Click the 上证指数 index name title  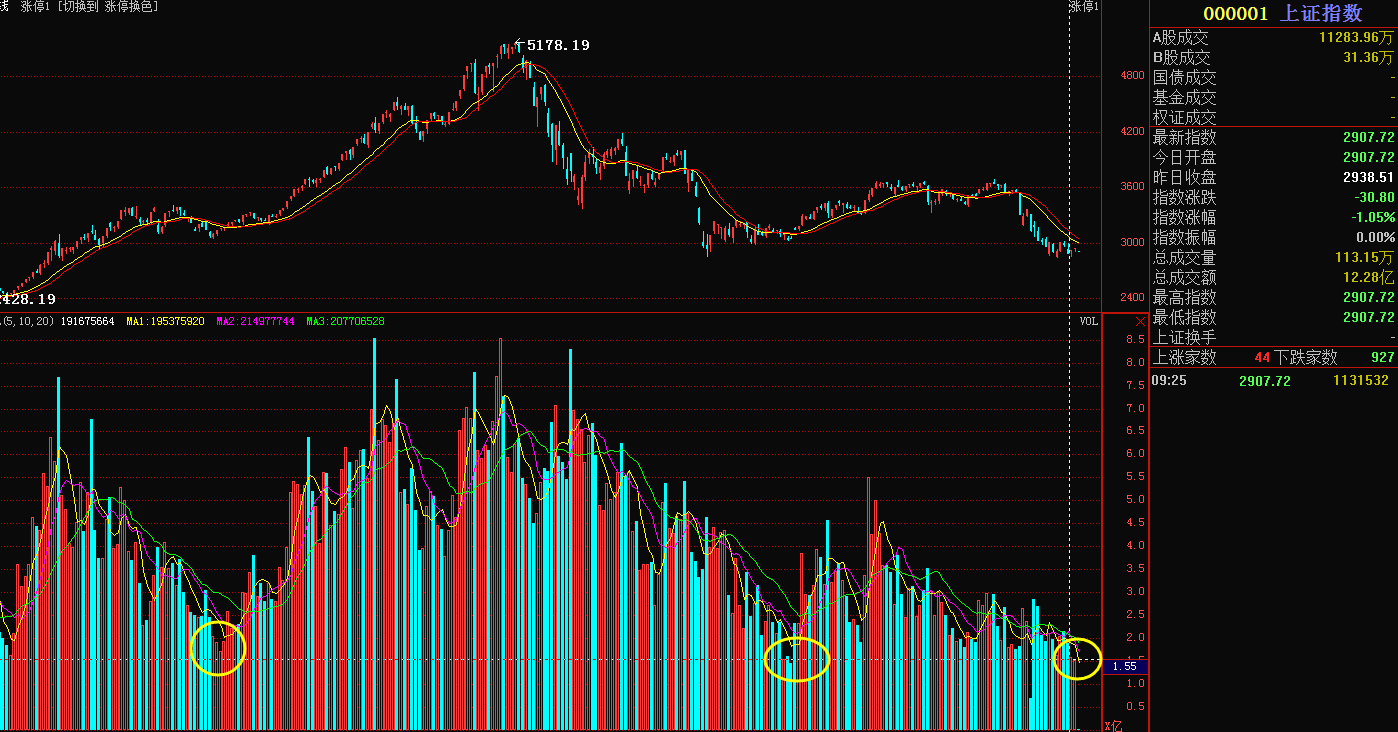[x=1321, y=13]
